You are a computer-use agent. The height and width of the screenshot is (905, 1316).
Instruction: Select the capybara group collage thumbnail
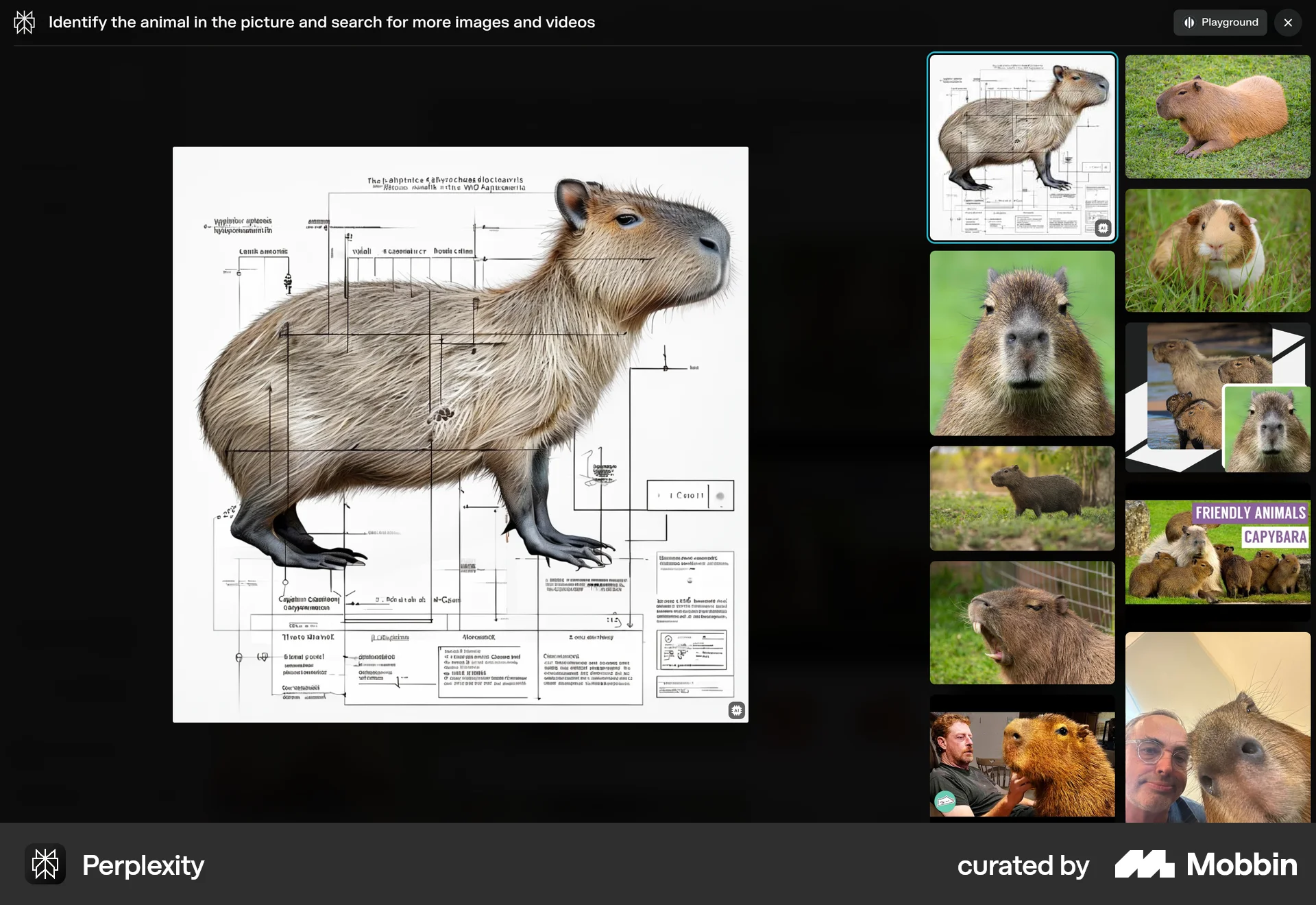[x=1217, y=396]
